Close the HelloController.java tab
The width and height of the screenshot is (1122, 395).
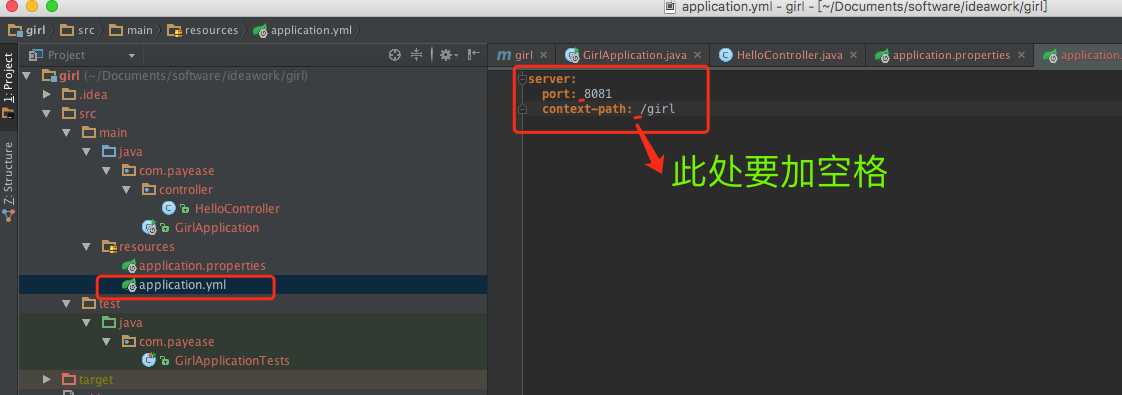(x=854, y=55)
